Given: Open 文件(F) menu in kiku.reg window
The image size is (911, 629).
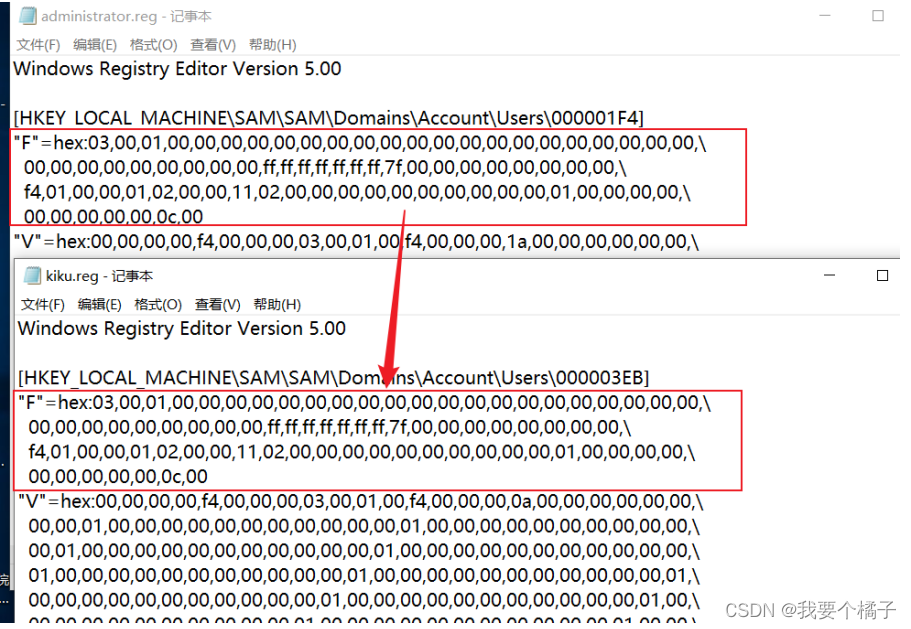Looking at the screenshot, I should click(43, 304).
